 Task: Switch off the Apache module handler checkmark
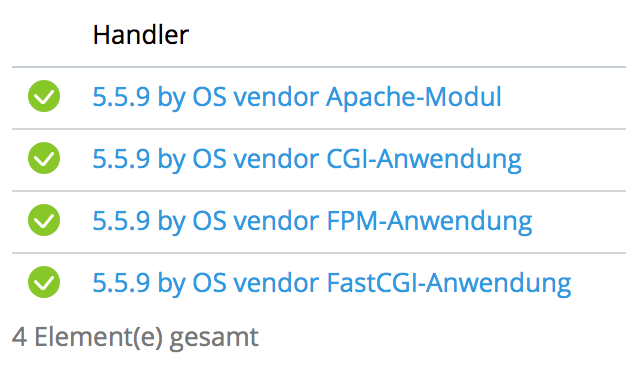tap(44, 96)
